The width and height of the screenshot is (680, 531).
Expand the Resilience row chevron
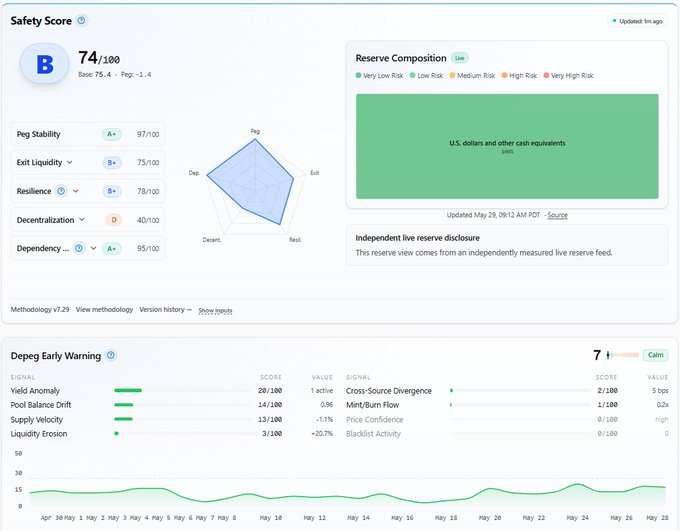tap(76, 191)
